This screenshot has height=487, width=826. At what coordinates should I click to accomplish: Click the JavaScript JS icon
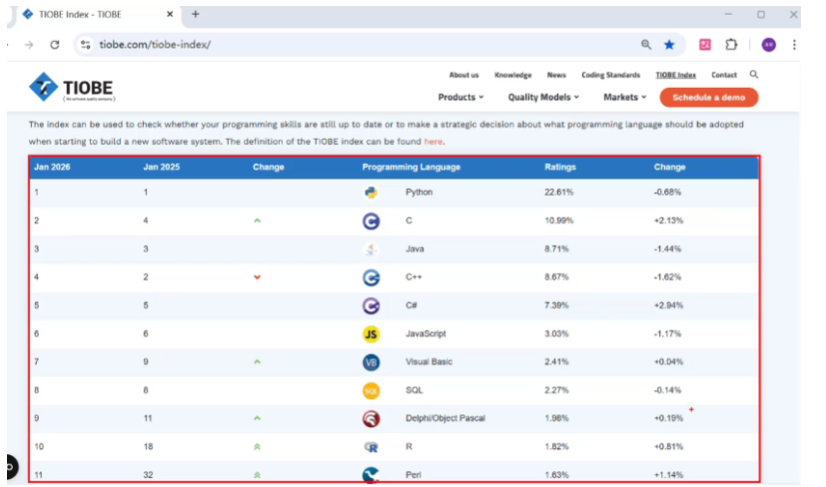pyautogui.click(x=371, y=334)
